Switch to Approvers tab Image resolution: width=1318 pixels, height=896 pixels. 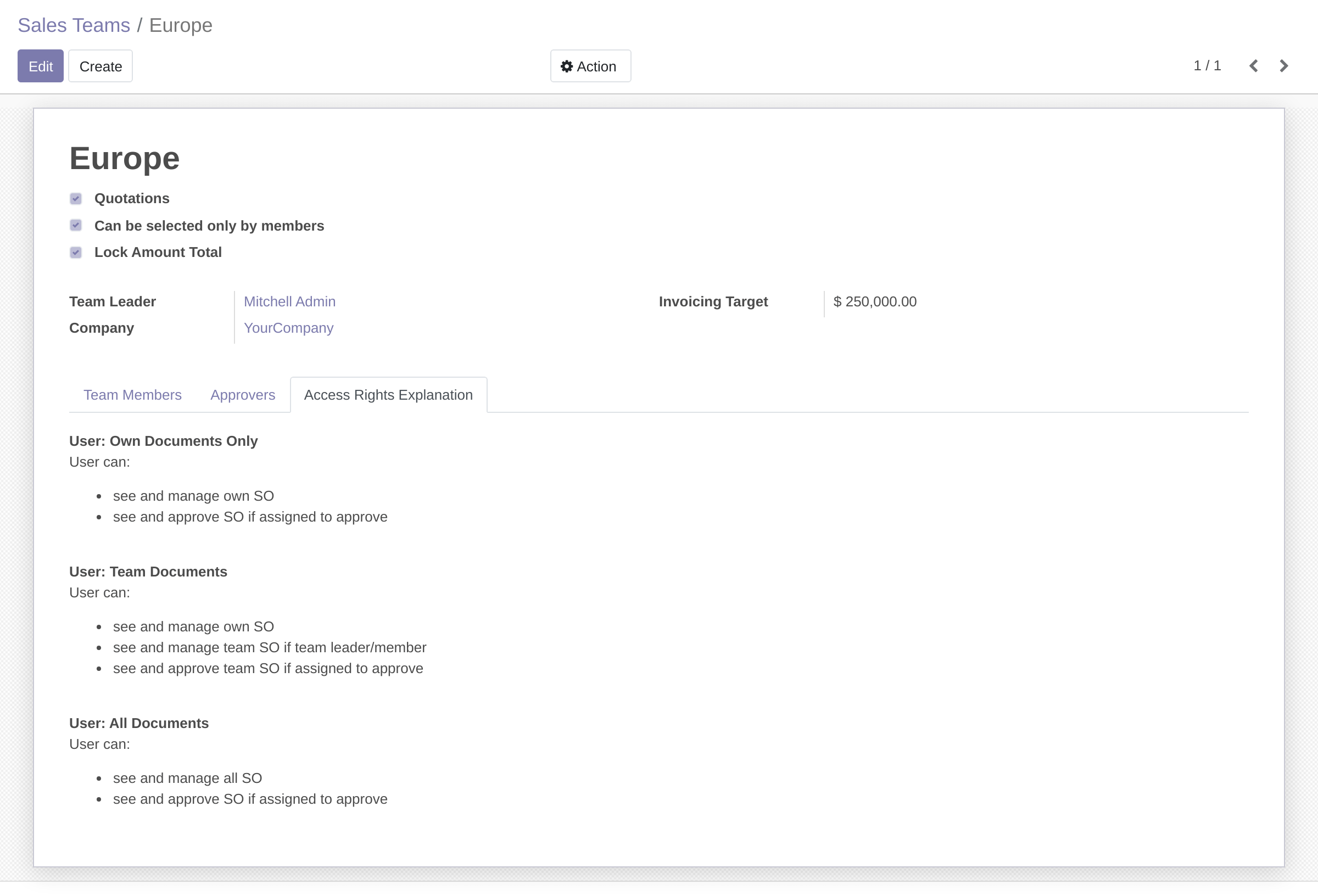pyautogui.click(x=242, y=395)
